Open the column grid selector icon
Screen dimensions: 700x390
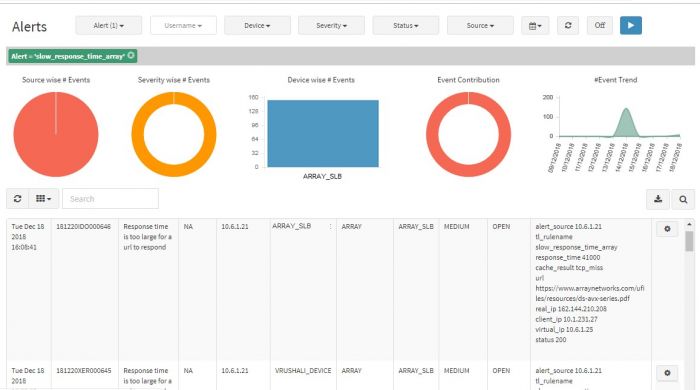point(43,199)
